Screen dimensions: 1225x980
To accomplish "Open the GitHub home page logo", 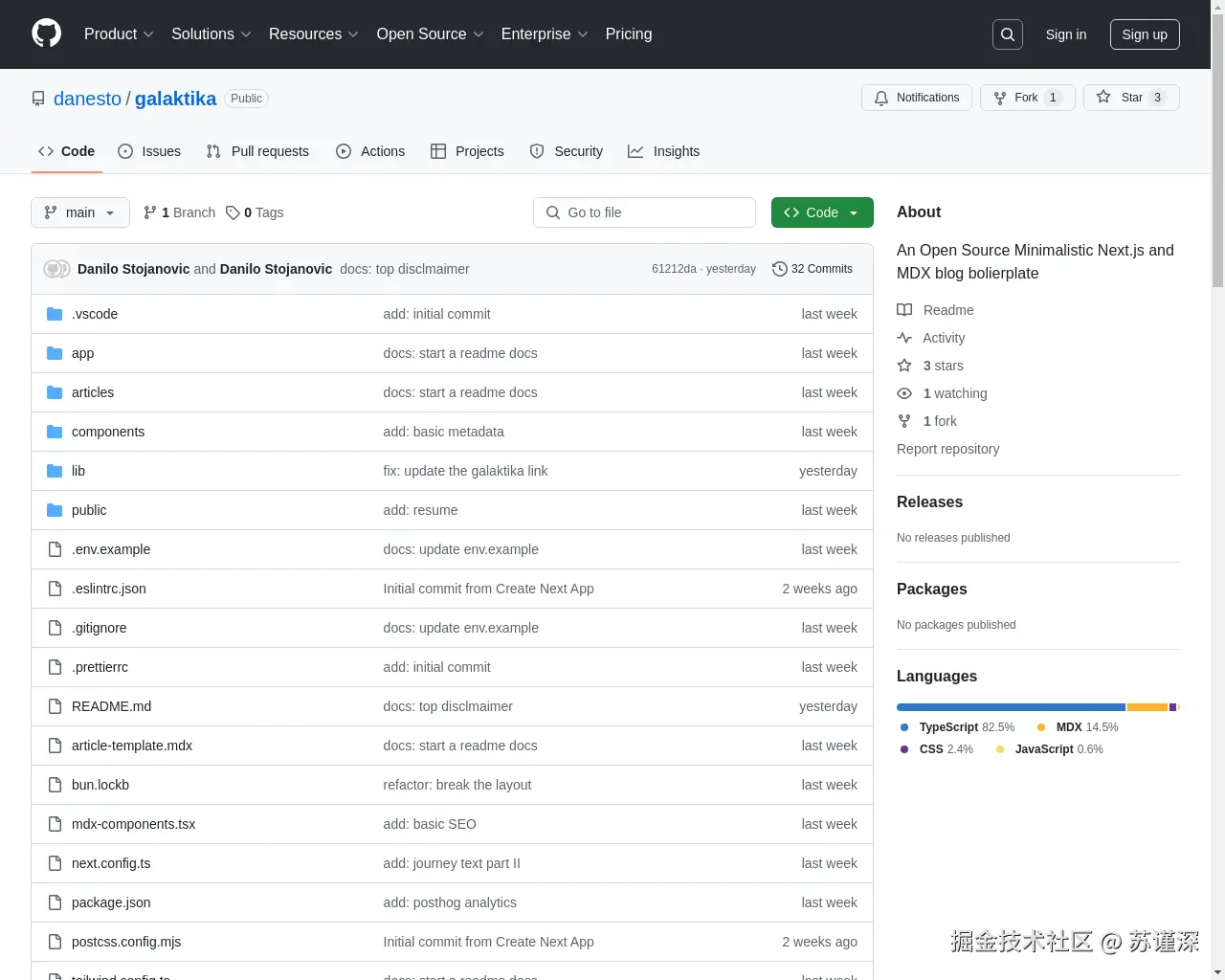I will [x=46, y=34].
